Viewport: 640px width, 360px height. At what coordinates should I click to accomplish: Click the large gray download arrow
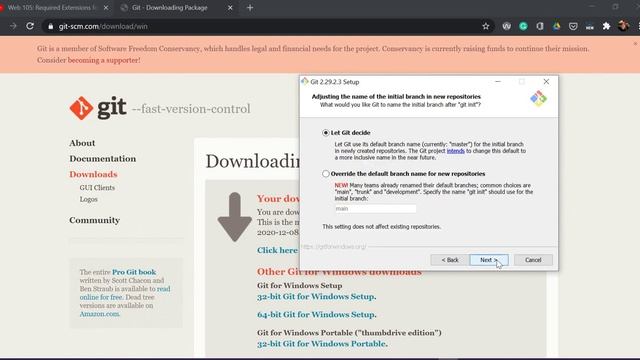235,217
